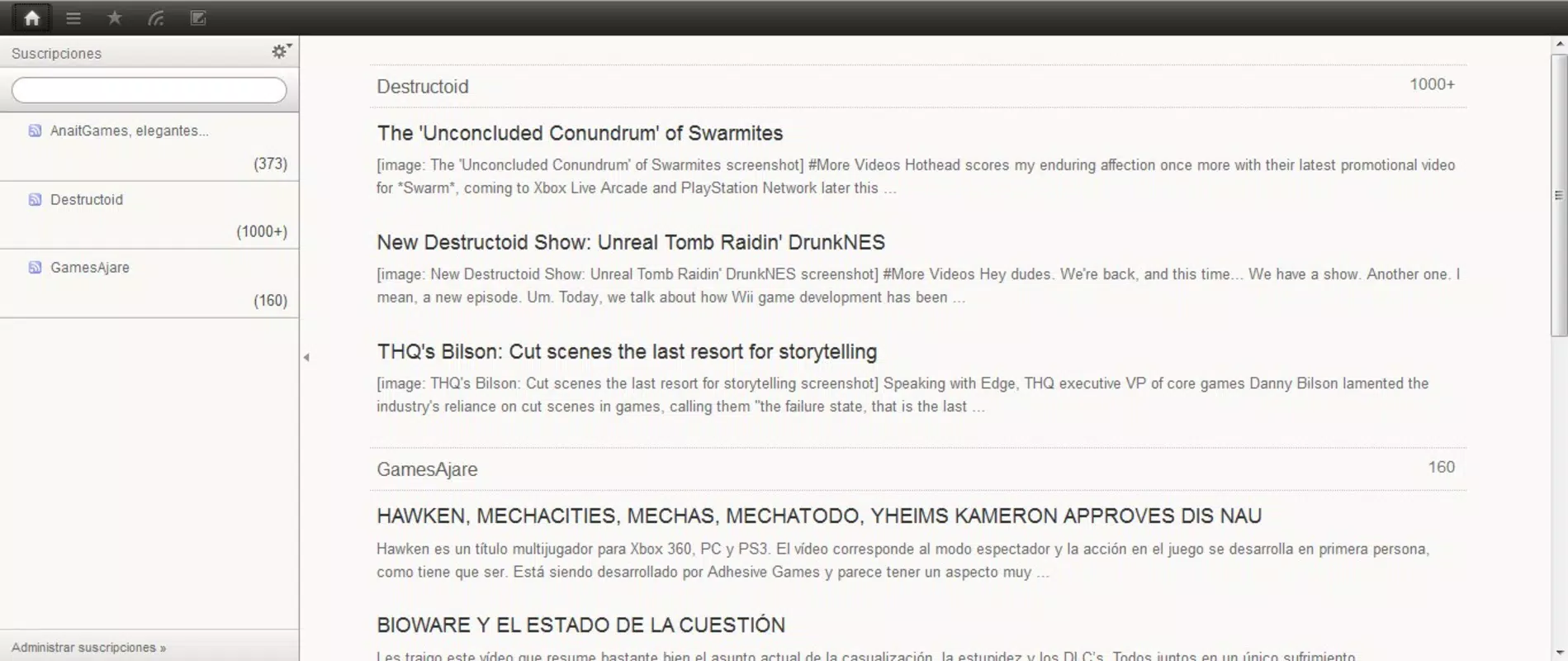Select the Destructoid feed icon in sidebar

(35, 199)
